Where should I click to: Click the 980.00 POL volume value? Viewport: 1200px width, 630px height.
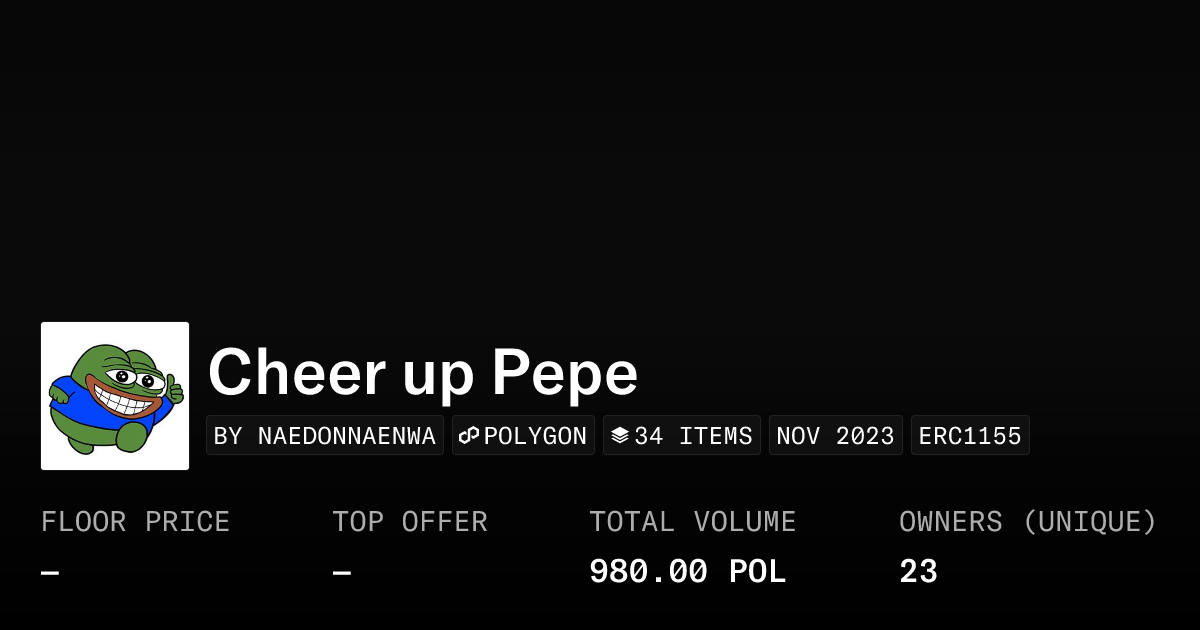(x=687, y=572)
